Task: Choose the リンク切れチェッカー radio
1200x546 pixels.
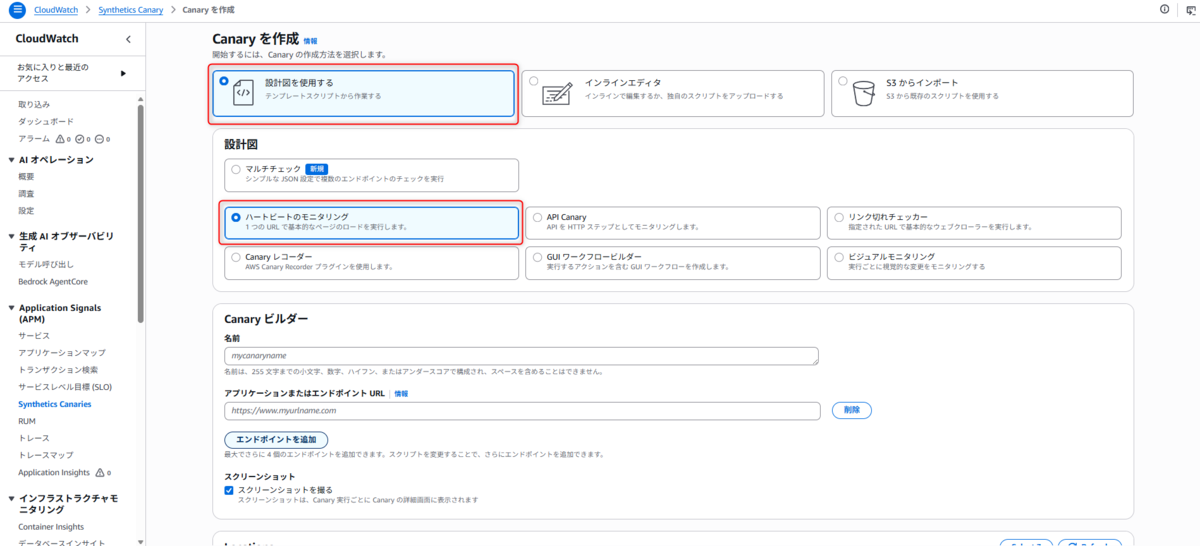Action: [838, 216]
